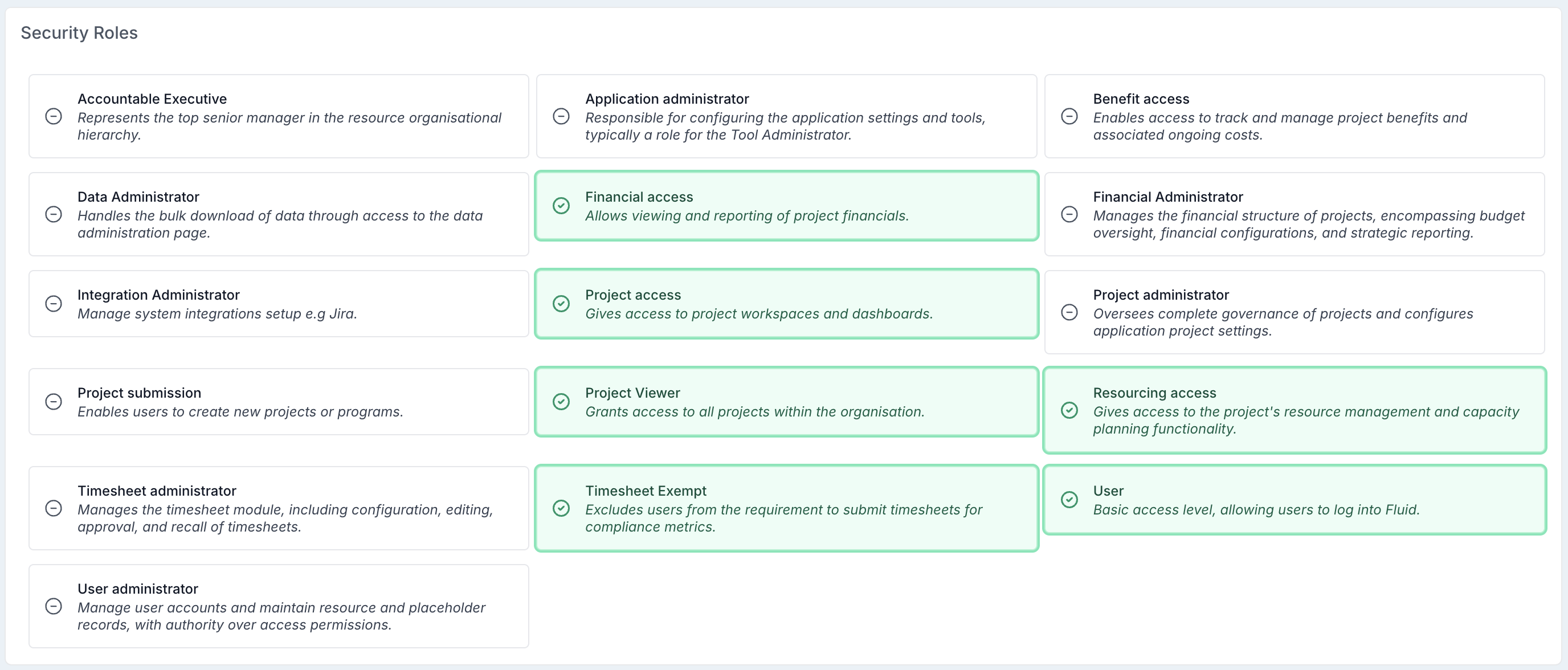Click 'Grants access to all projects' description
The image size is (1568, 670).
tap(755, 411)
